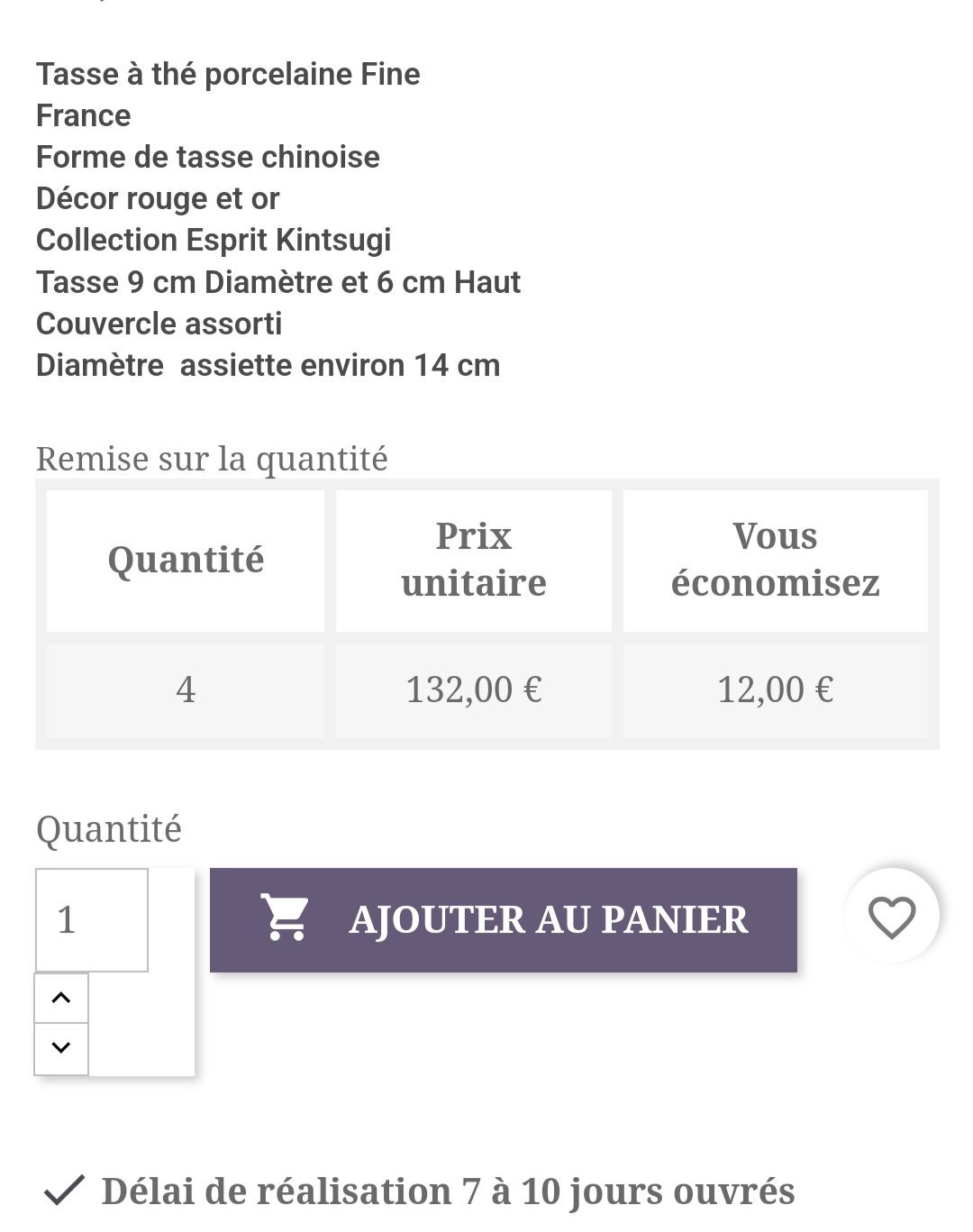The image size is (973, 1232).
Task: Click the Quantité label above input
Action: click(109, 829)
